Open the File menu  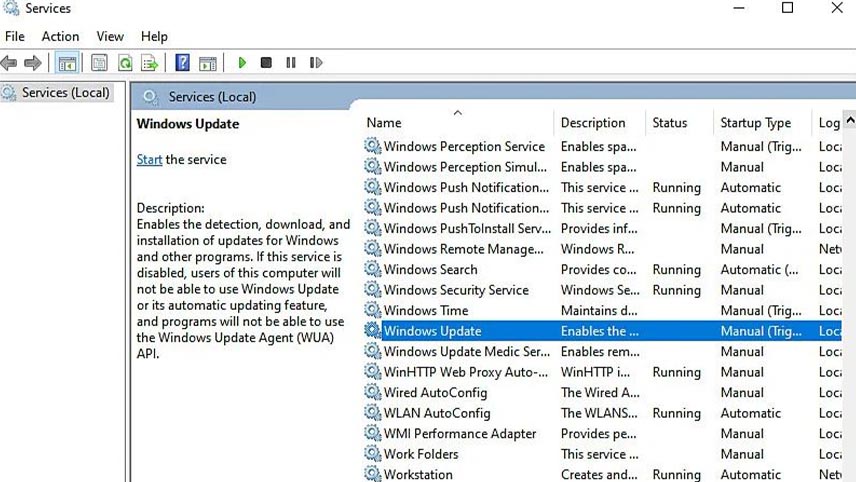click(15, 37)
